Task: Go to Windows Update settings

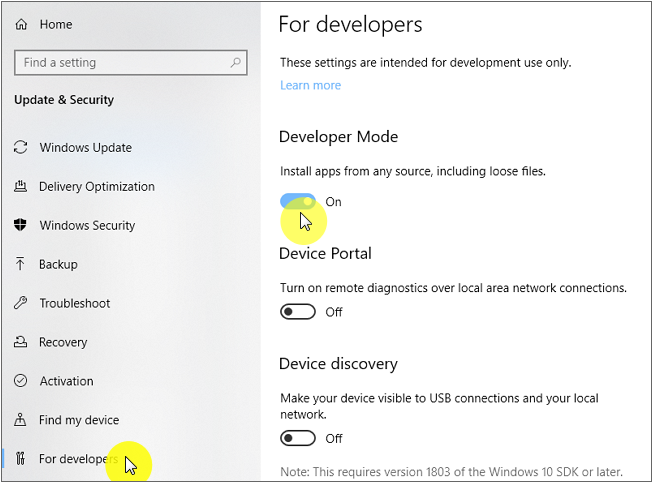Action: coord(85,148)
